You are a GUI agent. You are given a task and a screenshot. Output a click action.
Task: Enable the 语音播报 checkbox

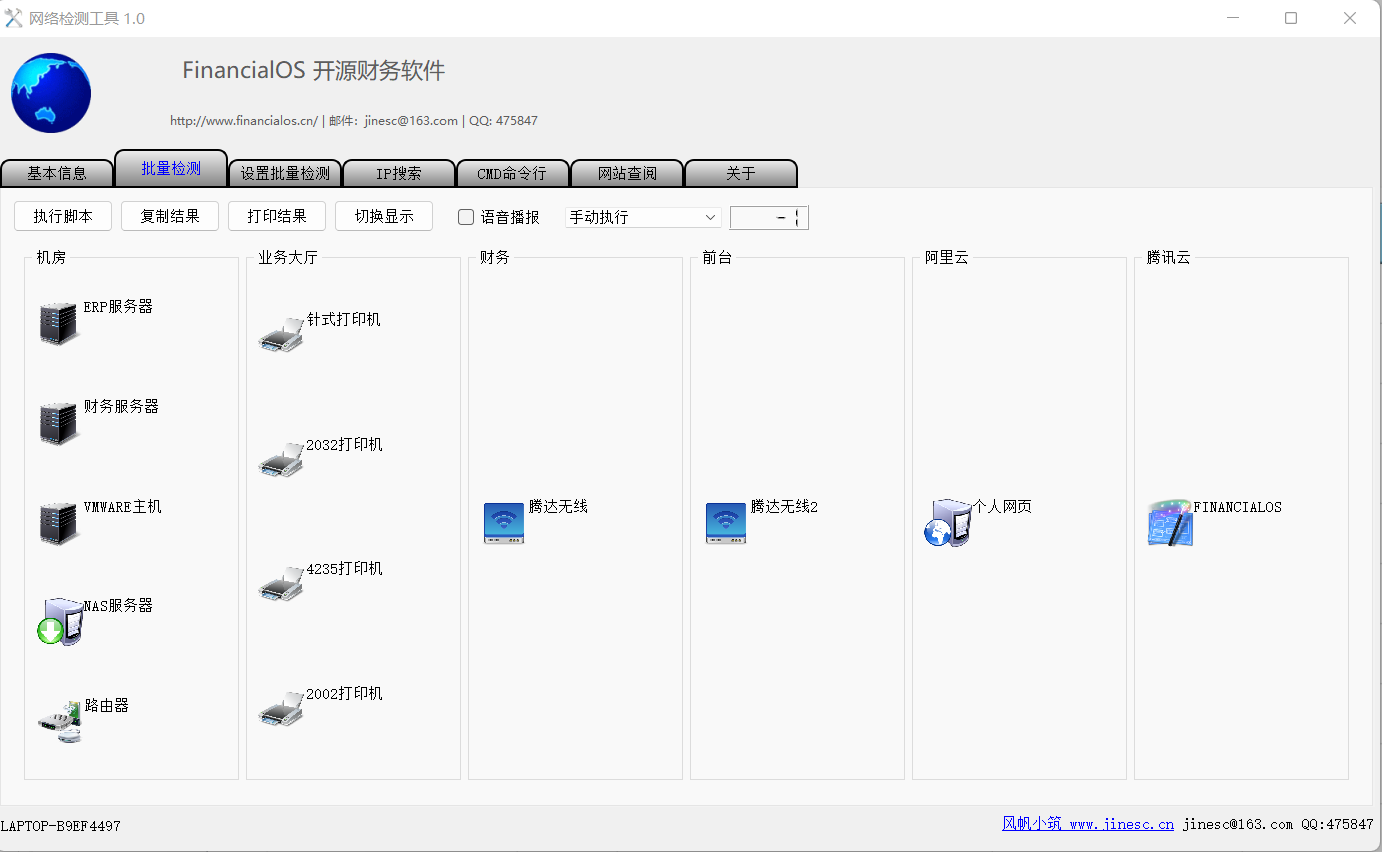466,217
